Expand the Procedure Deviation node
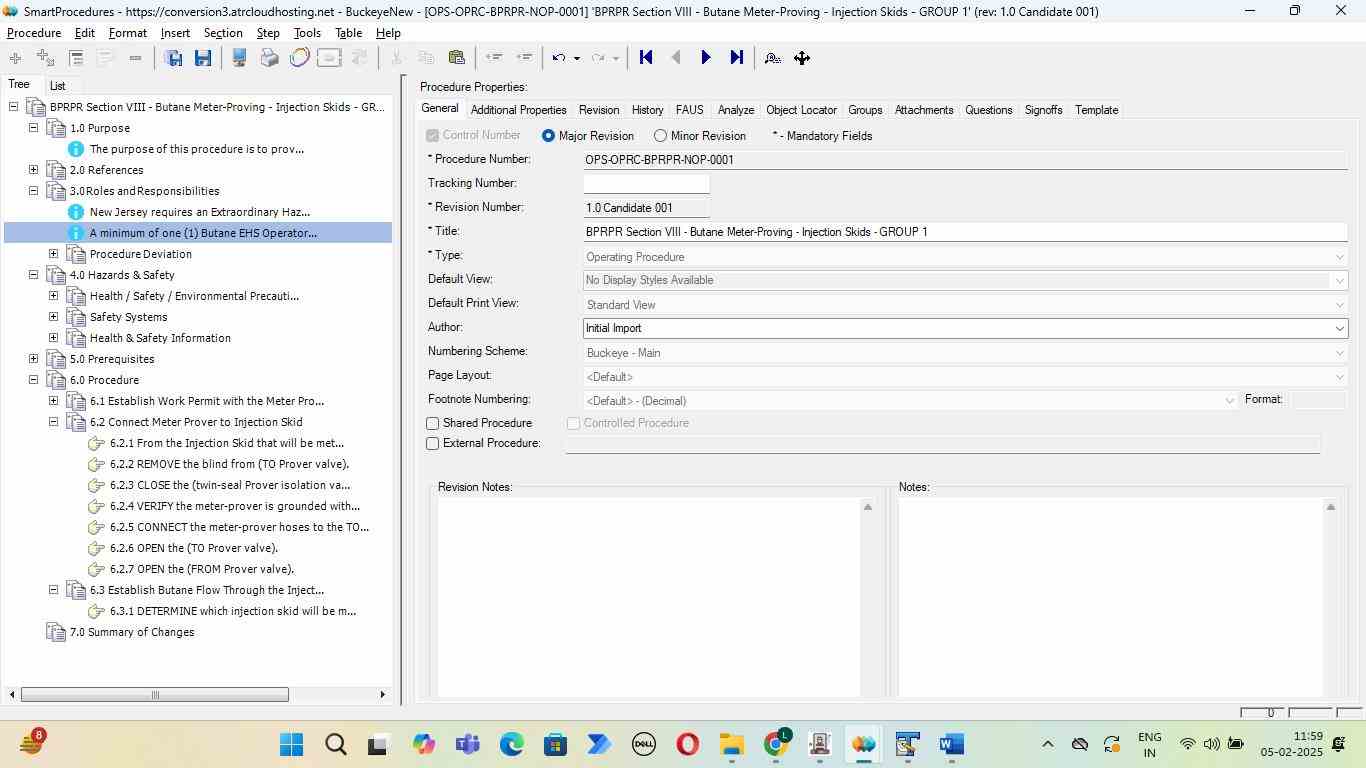This screenshot has height=768, width=1366. (54, 254)
